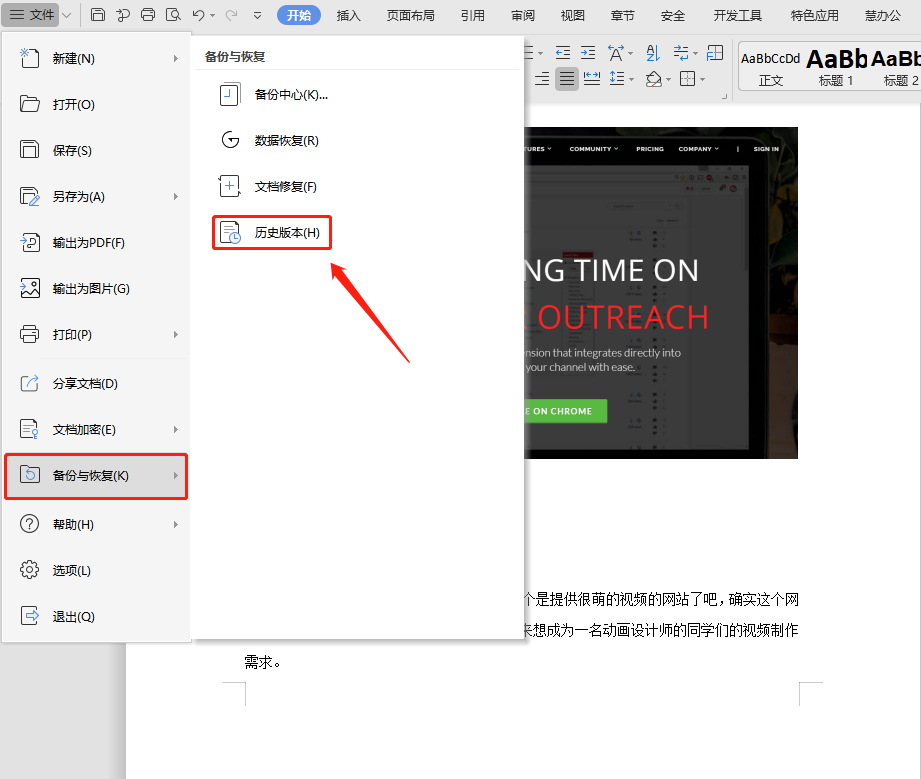
Task: Select 文档加密(E) menu entry
Action: [x=96, y=429]
